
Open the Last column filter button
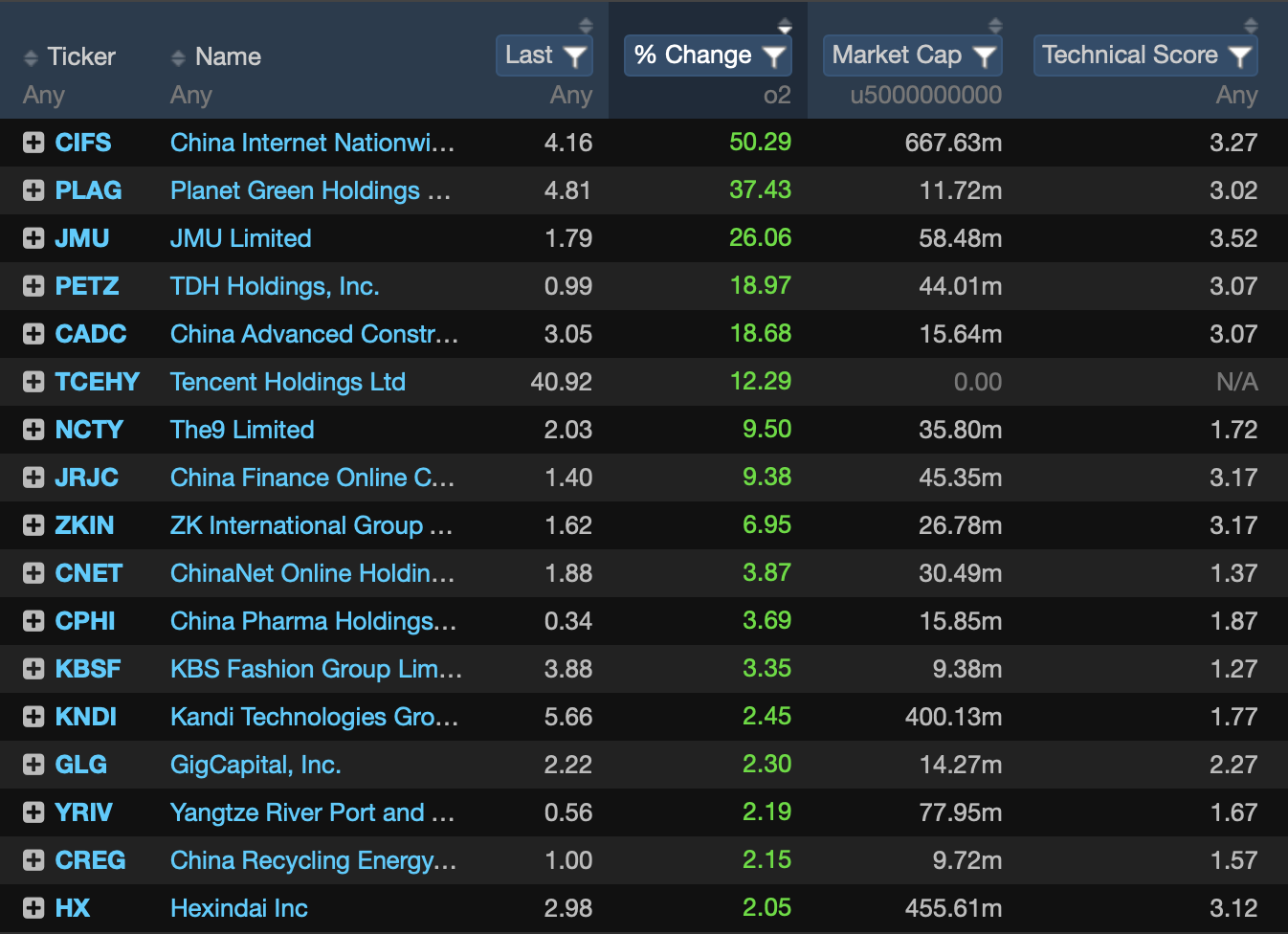point(544,56)
